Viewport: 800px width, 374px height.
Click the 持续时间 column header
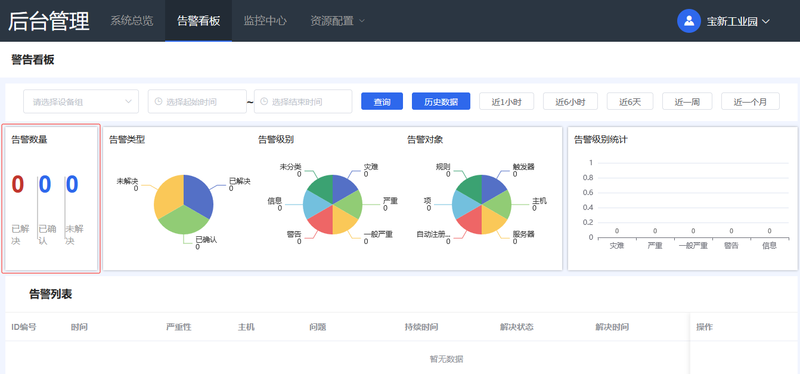[421, 327]
